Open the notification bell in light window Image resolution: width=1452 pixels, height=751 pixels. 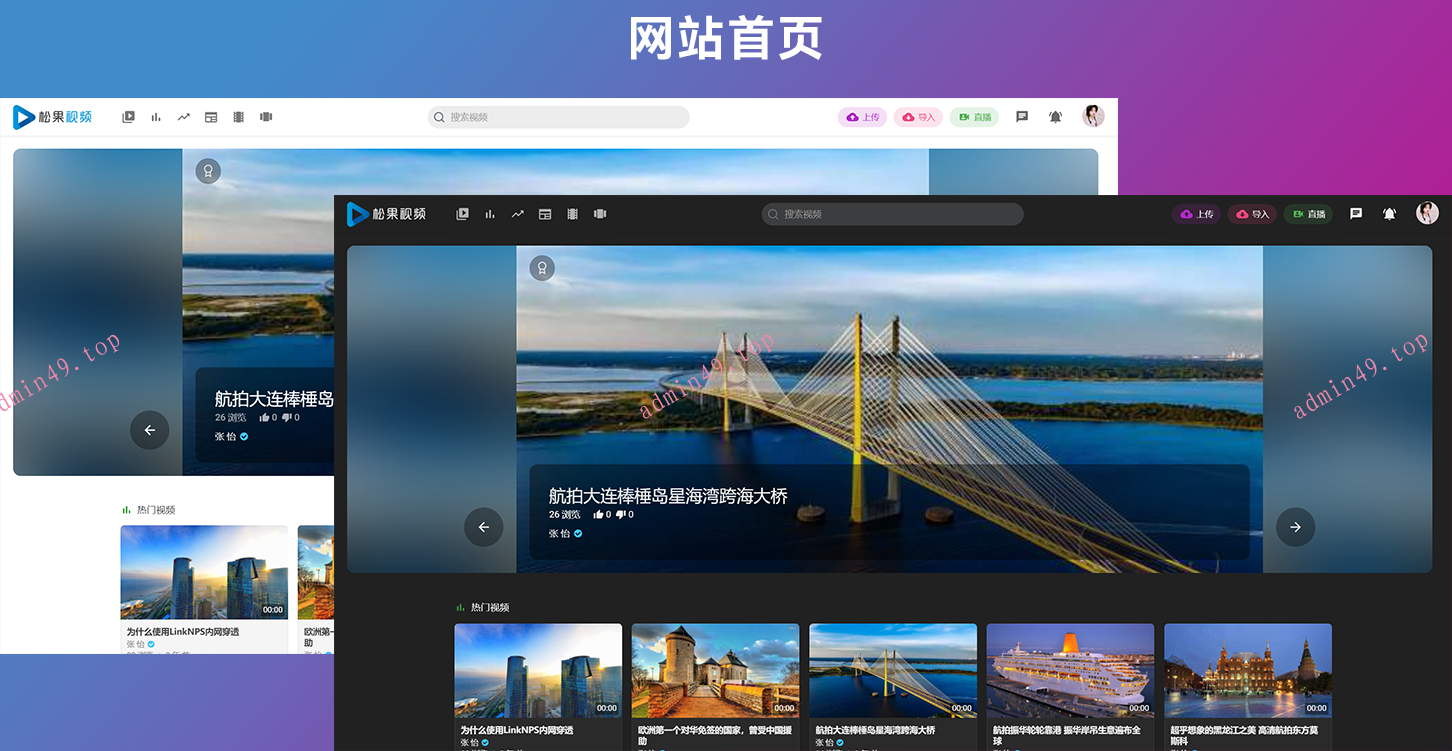pos(1055,117)
